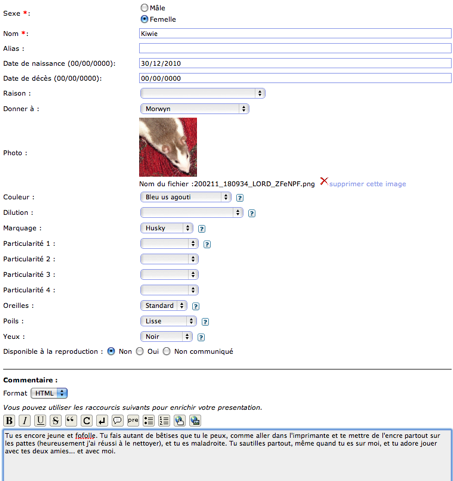Insert a line break with the return-arrow icon

[x=102, y=421]
